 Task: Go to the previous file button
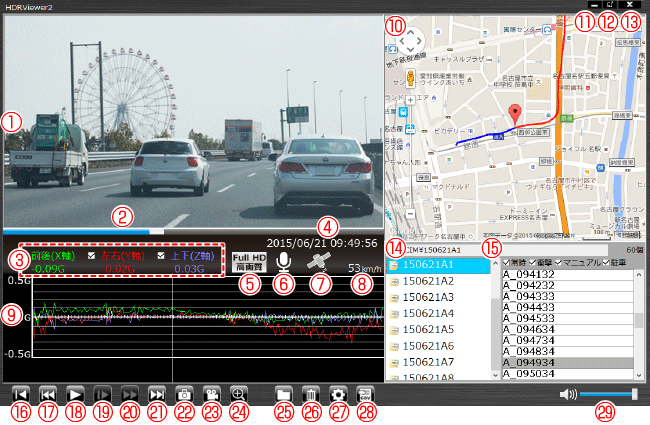48,394
